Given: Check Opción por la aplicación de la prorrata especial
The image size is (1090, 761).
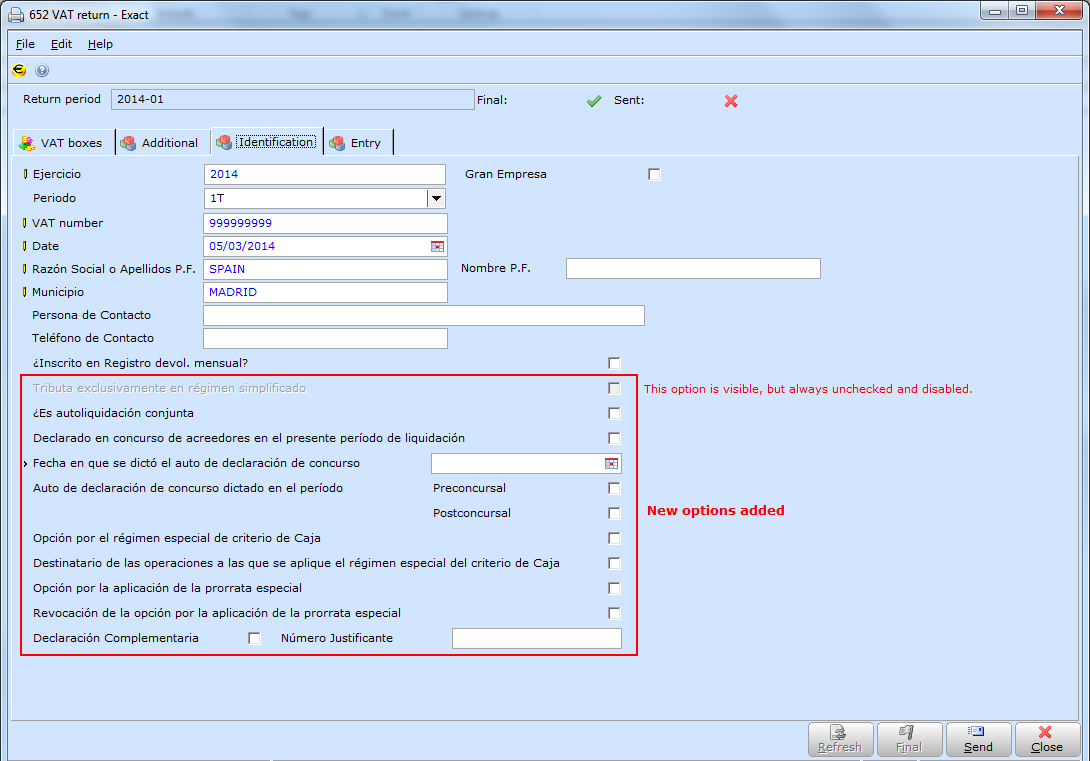Looking at the screenshot, I should click(614, 589).
